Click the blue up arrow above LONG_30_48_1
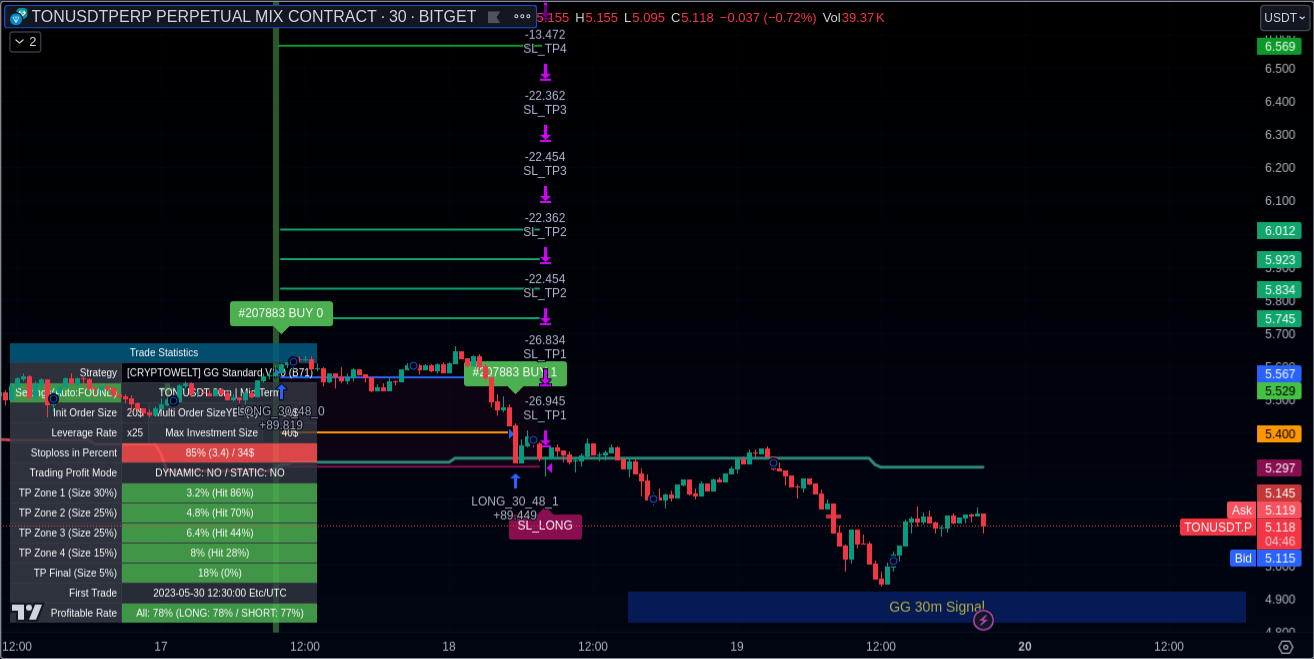 tap(515, 481)
